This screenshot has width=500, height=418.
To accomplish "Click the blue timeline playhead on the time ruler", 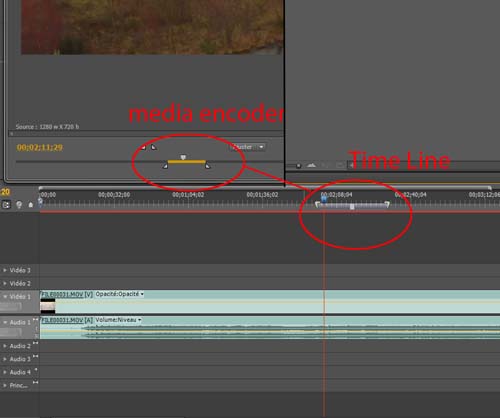I will [324, 199].
